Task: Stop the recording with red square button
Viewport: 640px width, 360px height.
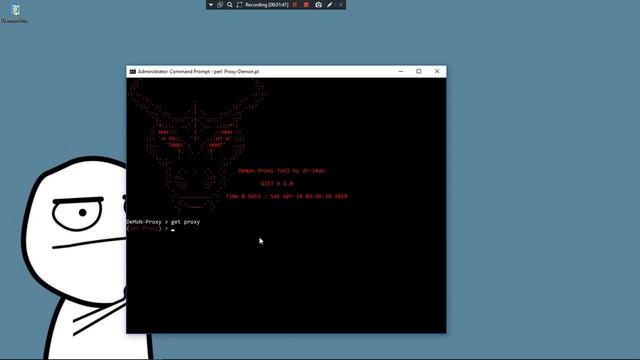Action: pyautogui.click(x=306, y=5)
